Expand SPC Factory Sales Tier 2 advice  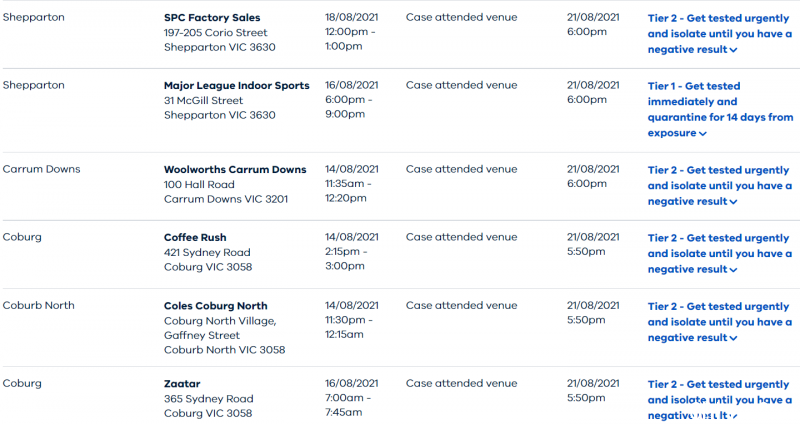pos(719,34)
